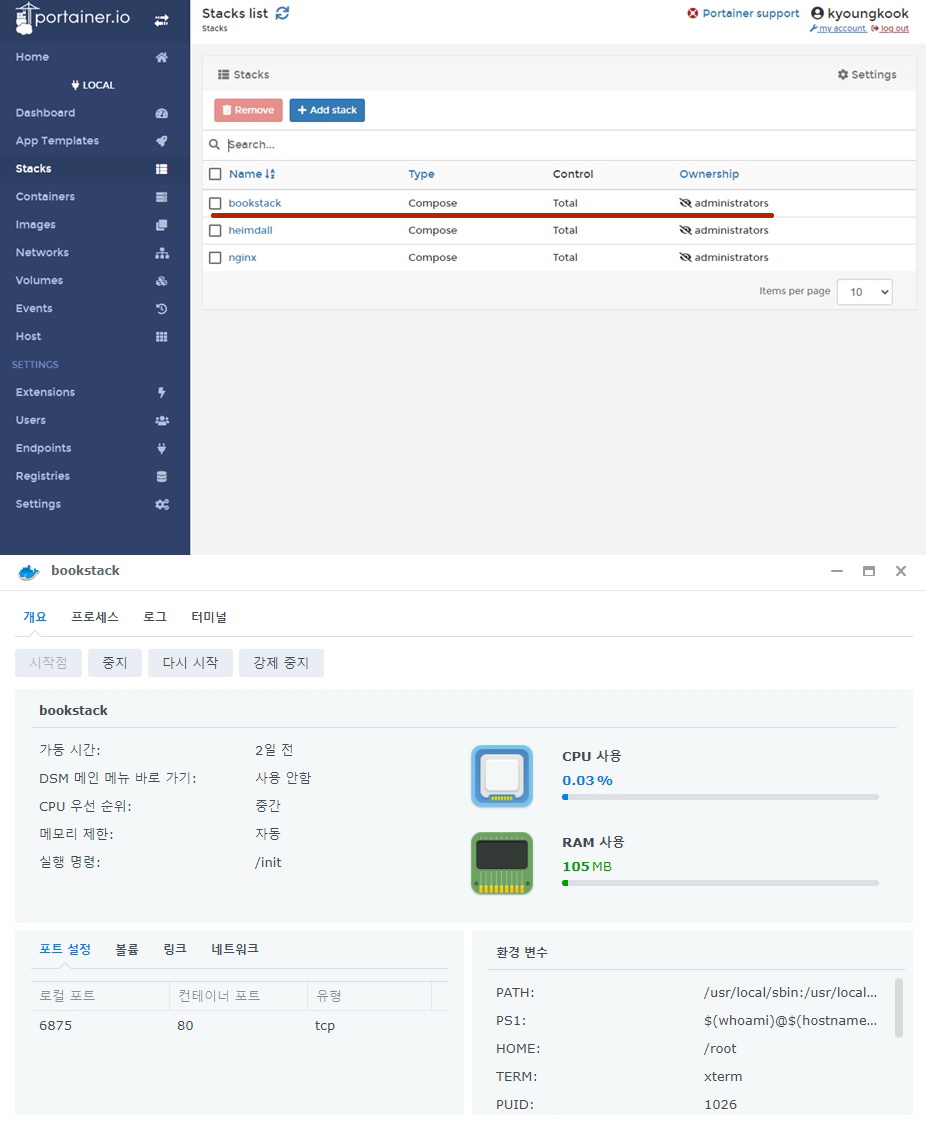Select the 링크 tab
Viewport: 926px width, 1128px height.
tap(175, 949)
